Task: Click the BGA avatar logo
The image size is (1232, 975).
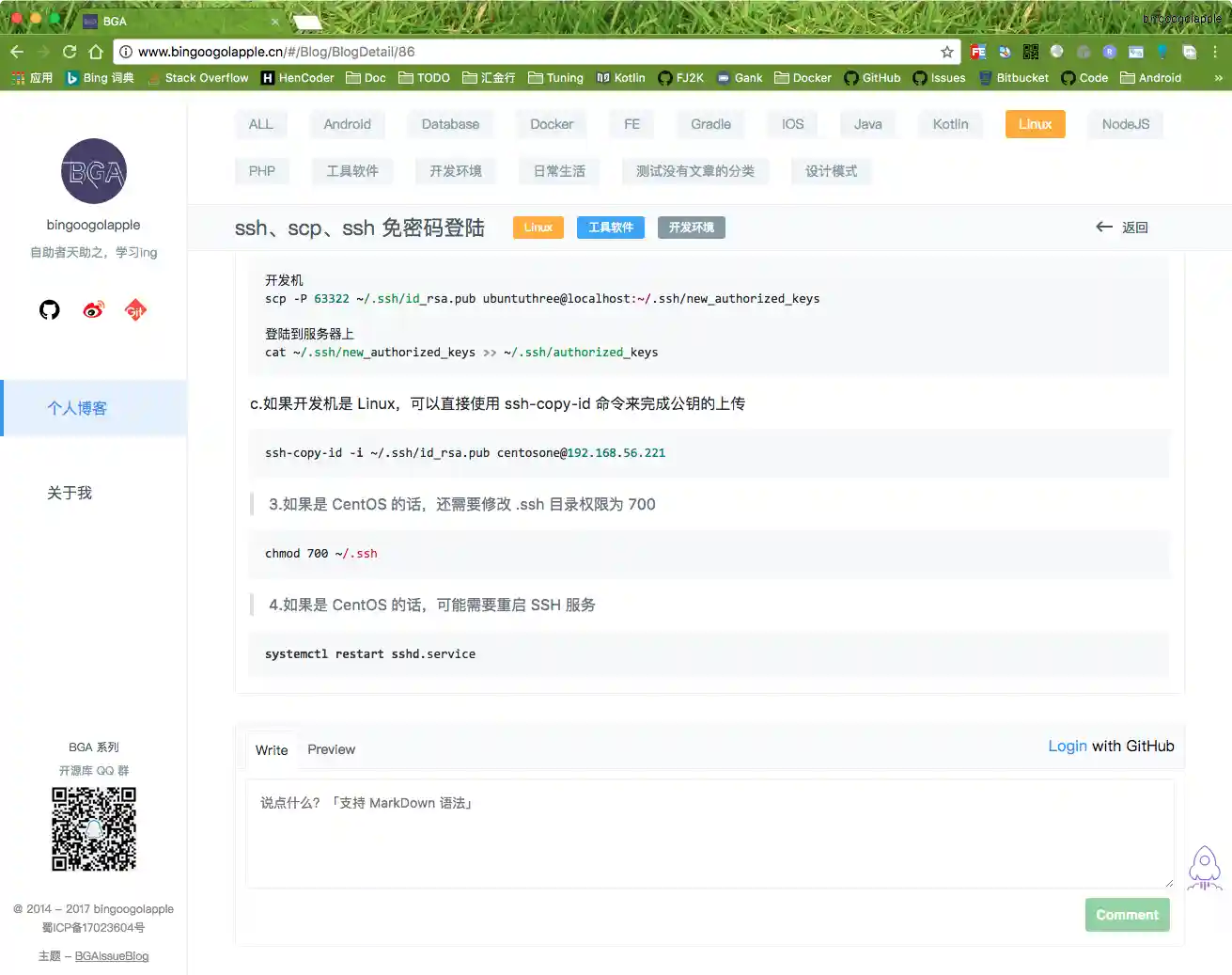Action: tap(94, 172)
